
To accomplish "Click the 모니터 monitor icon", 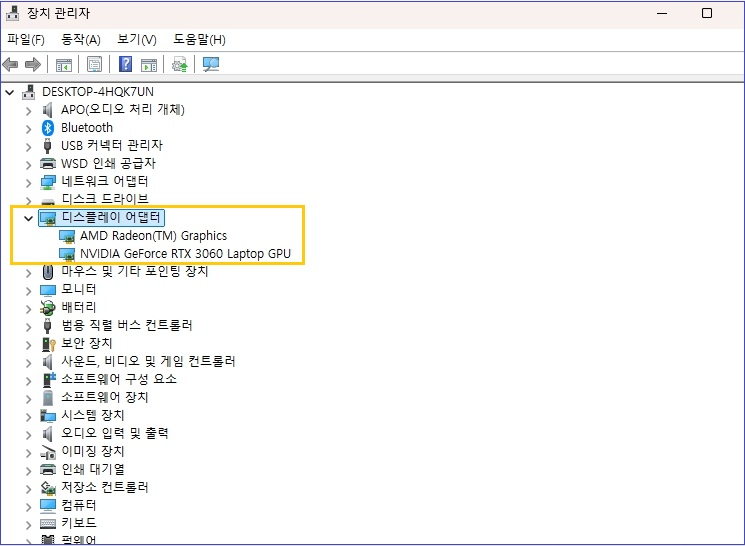I will [x=48, y=290].
